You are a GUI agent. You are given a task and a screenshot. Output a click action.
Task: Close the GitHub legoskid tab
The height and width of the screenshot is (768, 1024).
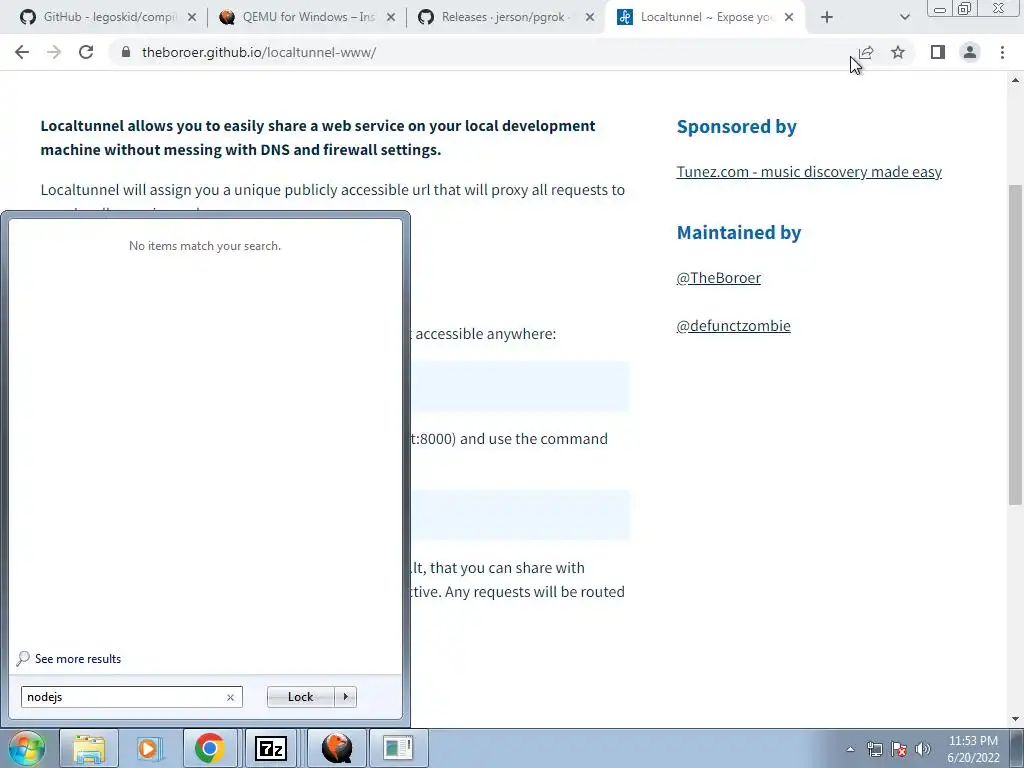[x=192, y=18]
